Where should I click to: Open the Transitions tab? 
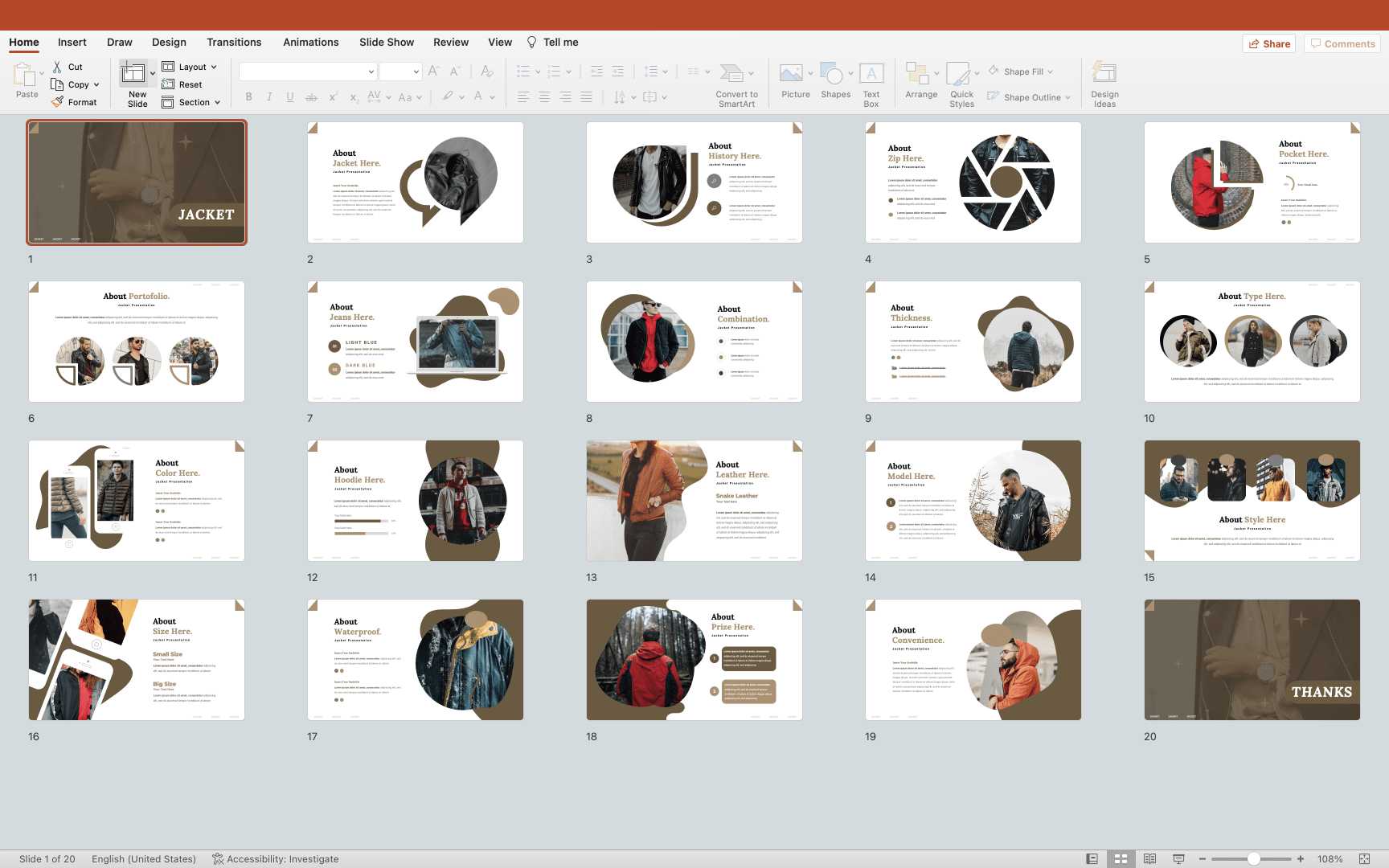(234, 43)
